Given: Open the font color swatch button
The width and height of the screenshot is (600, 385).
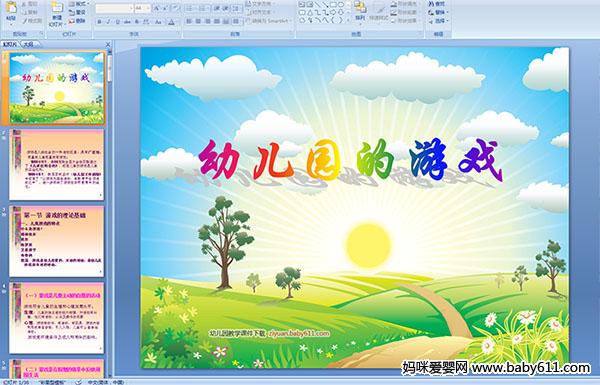Looking at the screenshot, I should 171,22.
